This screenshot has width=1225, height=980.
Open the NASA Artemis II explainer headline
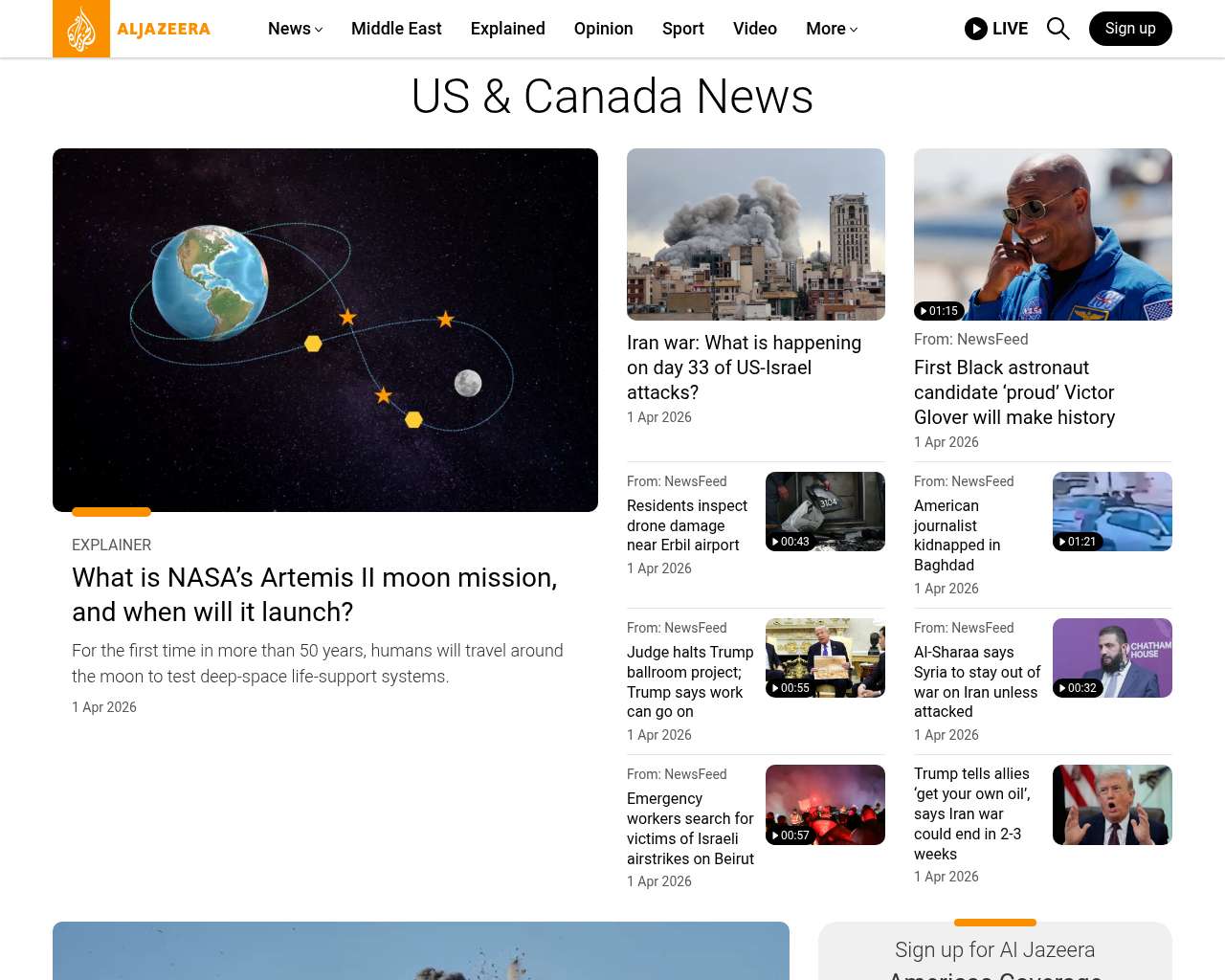pyautogui.click(x=314, y=594)
